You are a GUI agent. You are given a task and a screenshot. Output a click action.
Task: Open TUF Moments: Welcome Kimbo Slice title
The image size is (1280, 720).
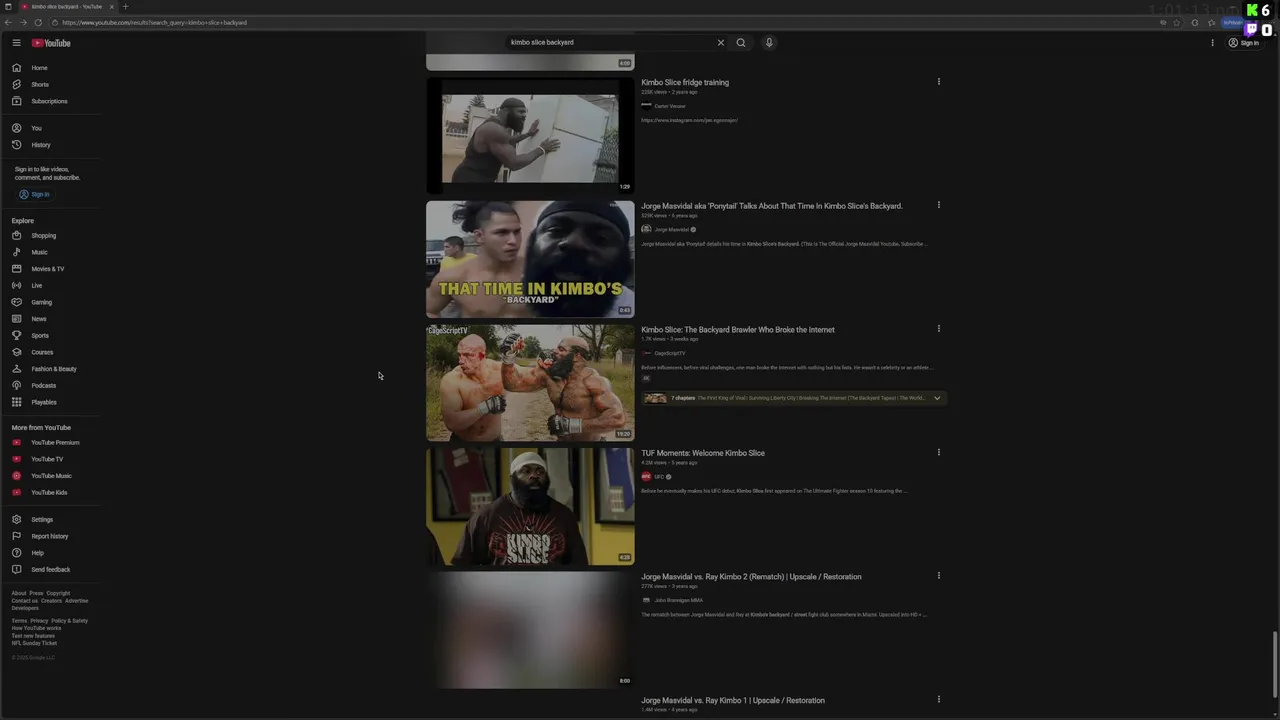703,453
